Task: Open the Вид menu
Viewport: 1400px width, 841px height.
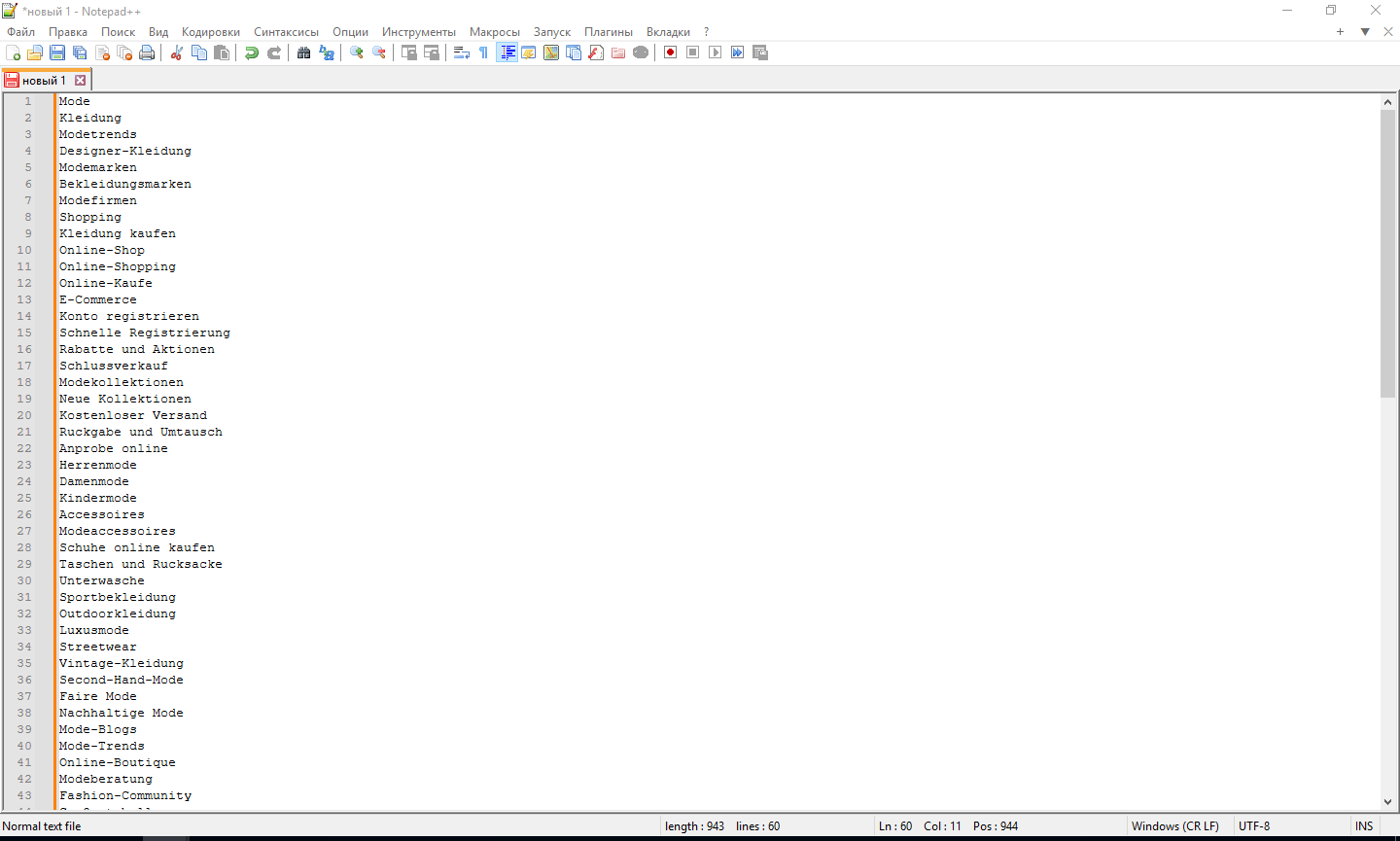Action: pyautogui.click(x=158, y=32)
